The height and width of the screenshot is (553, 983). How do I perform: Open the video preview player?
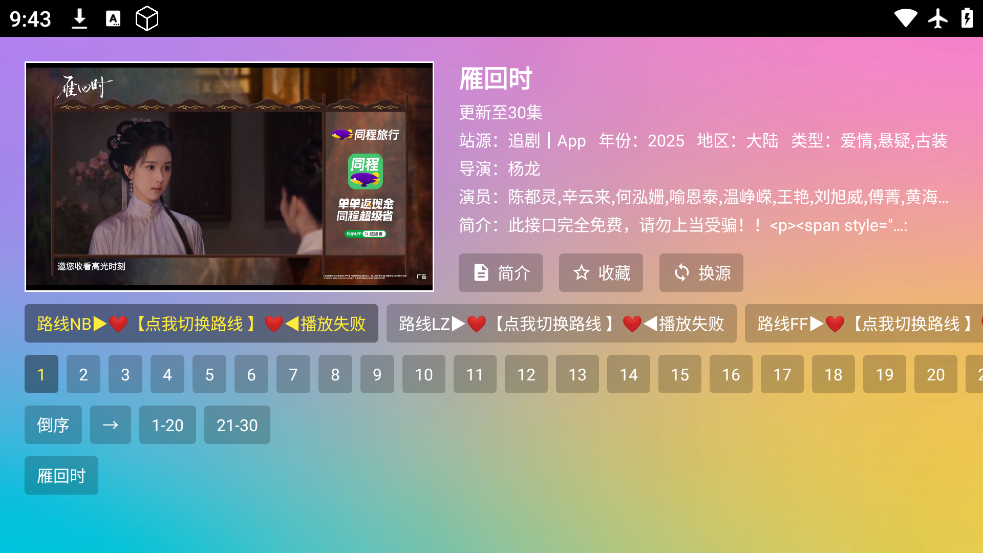(x=229, y=177)
